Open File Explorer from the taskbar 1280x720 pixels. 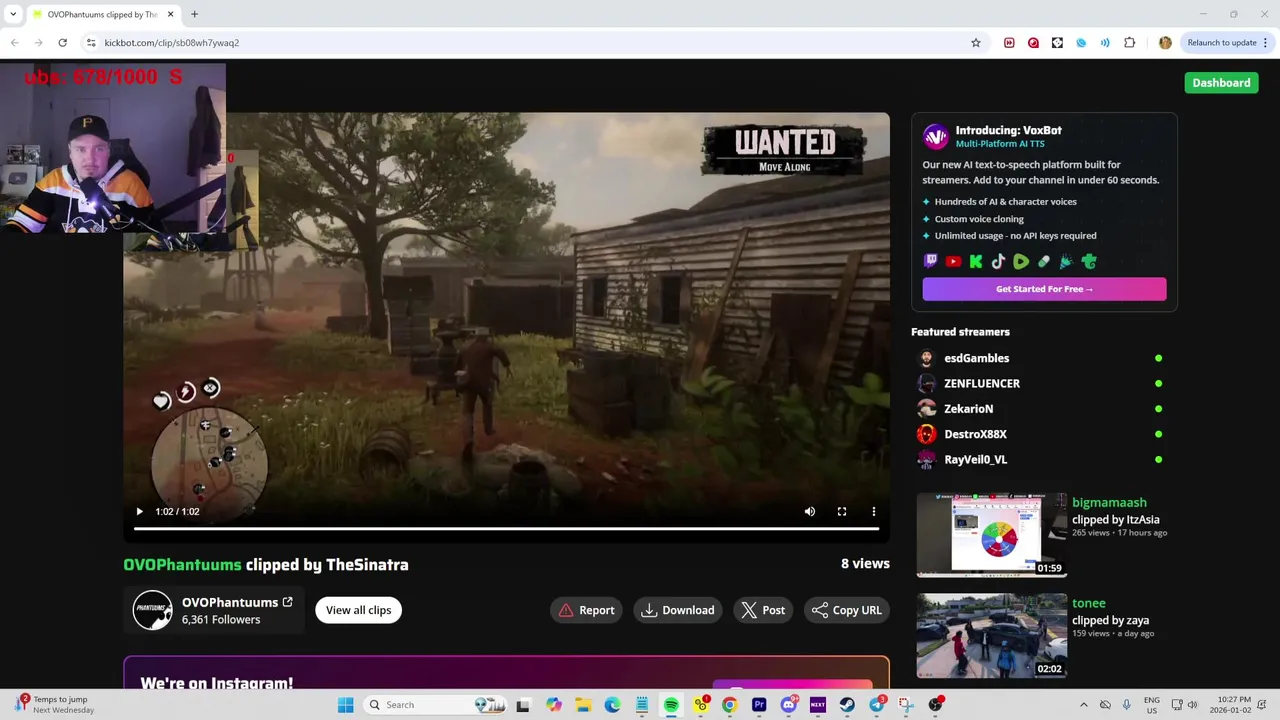[583, 705]
